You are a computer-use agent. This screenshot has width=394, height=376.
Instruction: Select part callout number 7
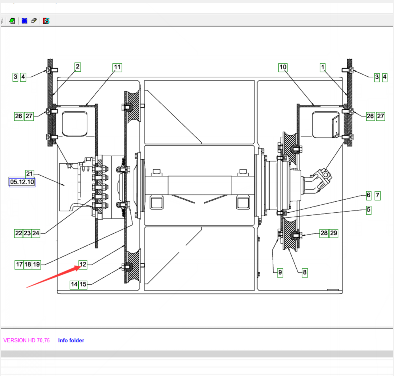click(x=377, y=196)
